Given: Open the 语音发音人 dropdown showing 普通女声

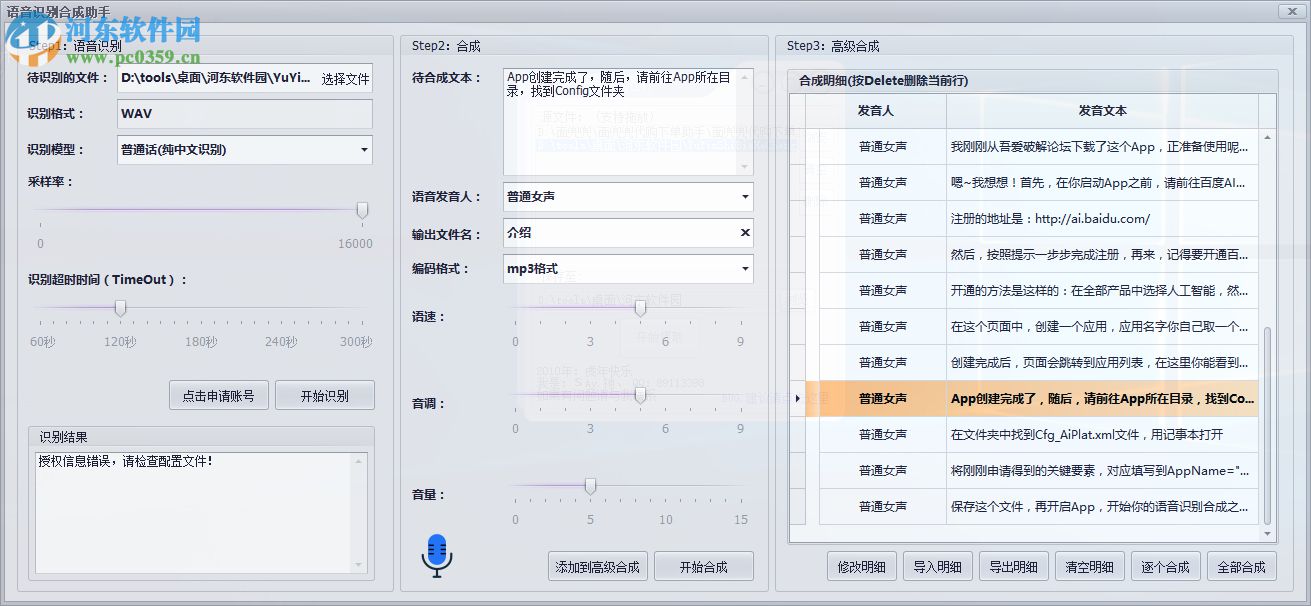Looking at the screenshot, I should pos(745,196).
